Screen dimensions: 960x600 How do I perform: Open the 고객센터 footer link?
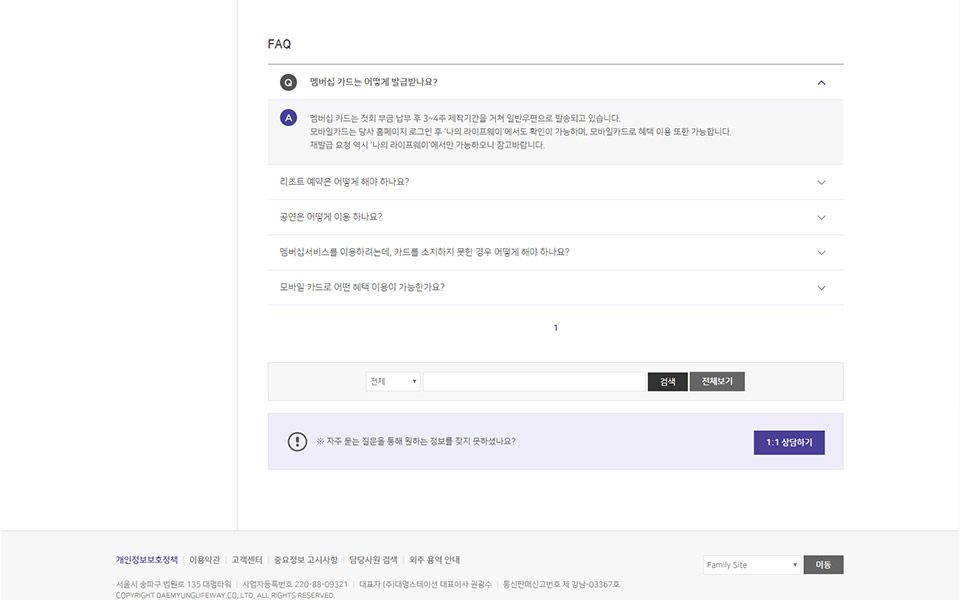[x=247, y=560]
